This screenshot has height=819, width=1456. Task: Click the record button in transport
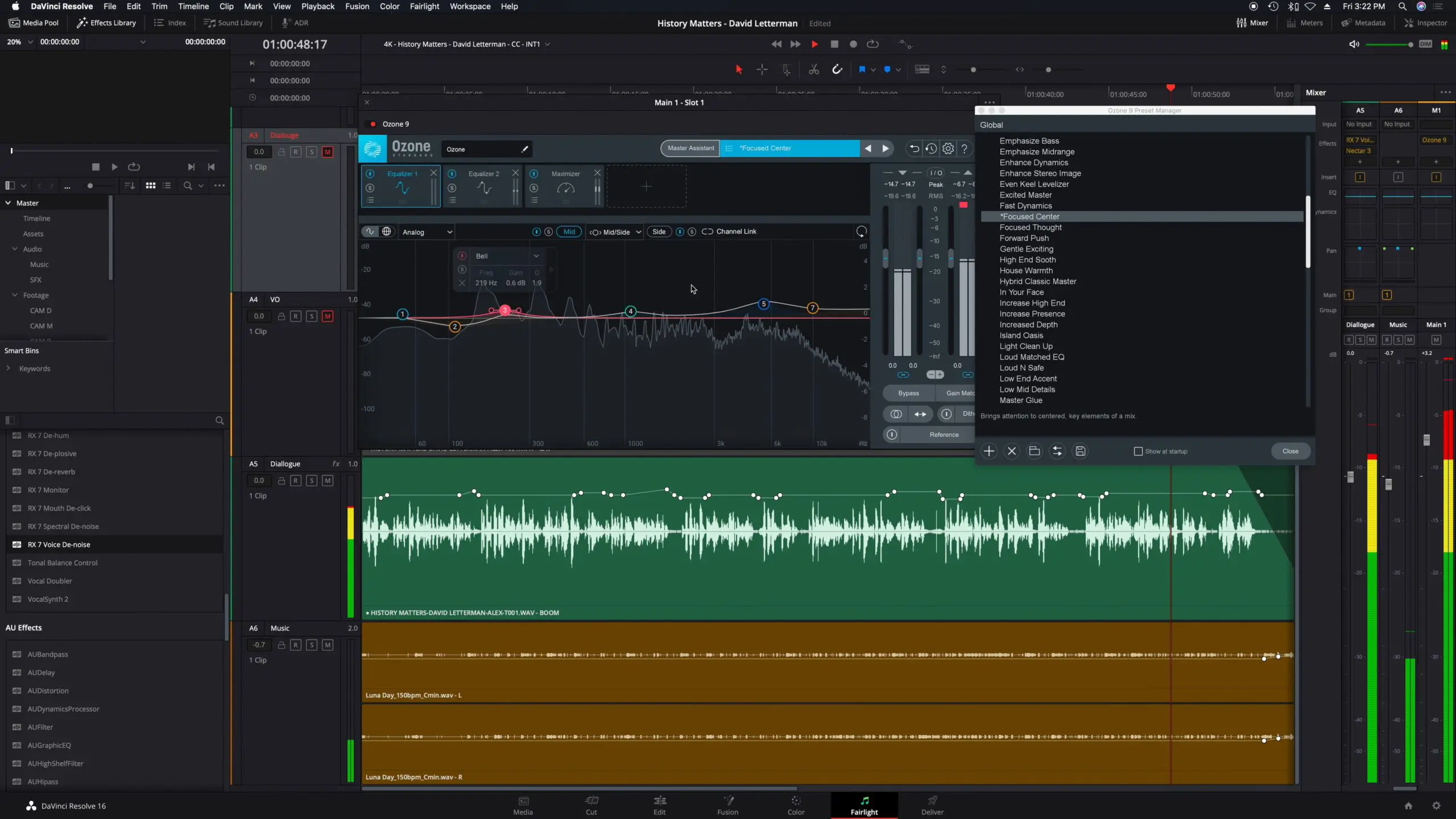(x=853, y=44)
